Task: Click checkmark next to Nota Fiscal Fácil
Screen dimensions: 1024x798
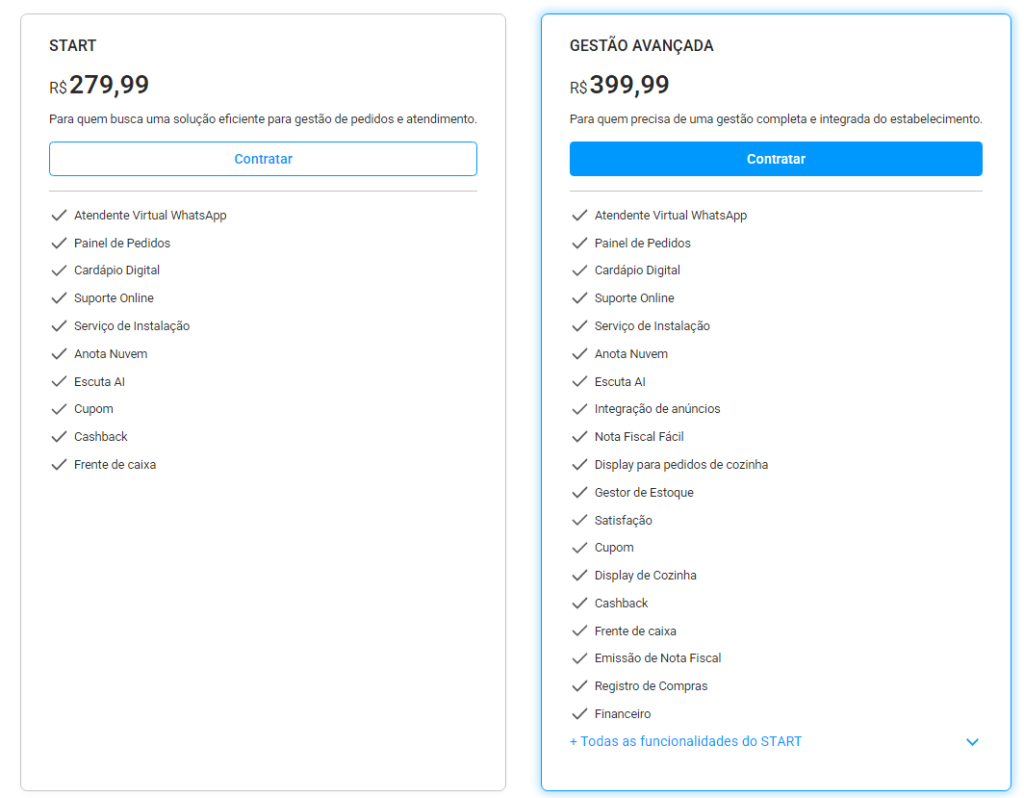Action: coord(579,437)
